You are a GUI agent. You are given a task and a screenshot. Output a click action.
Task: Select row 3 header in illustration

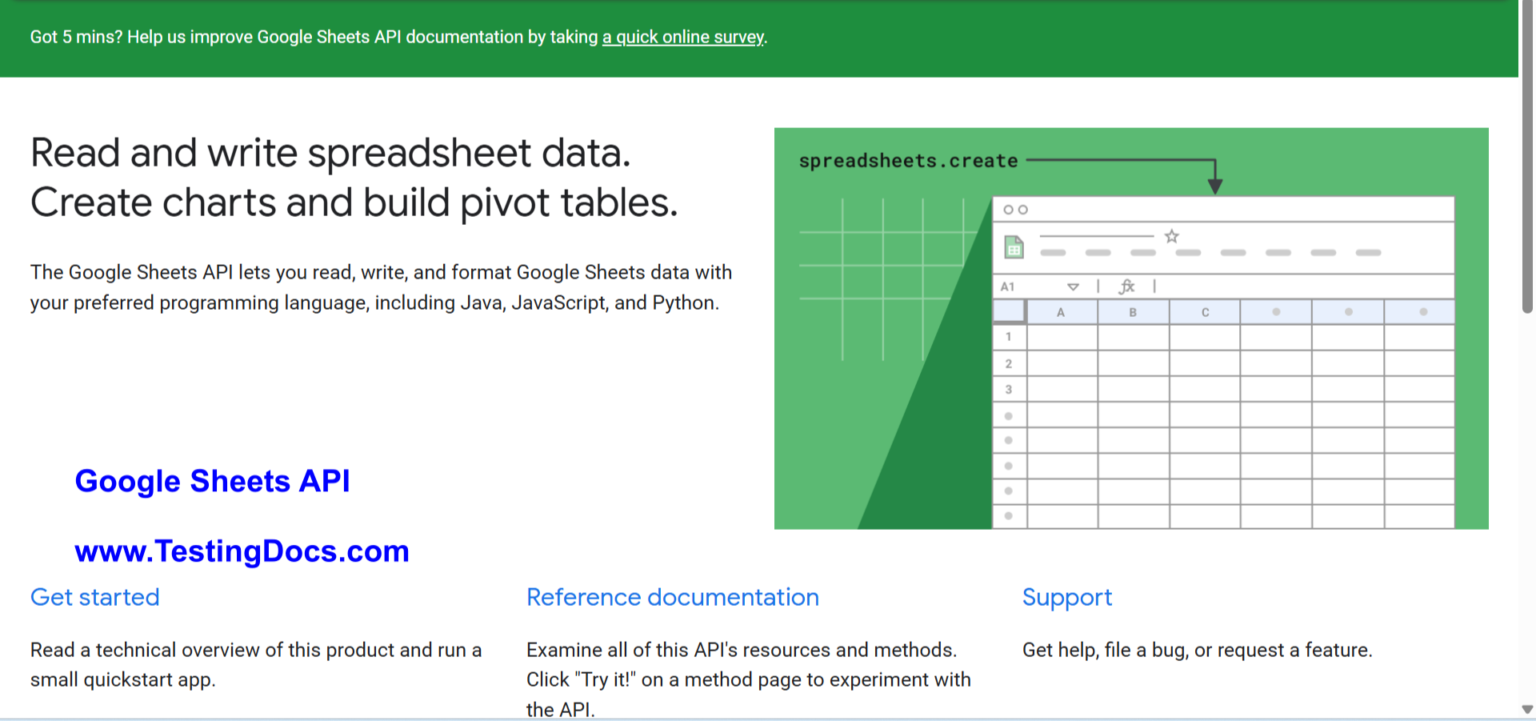pyautogui.click(x=1009, y=389)
